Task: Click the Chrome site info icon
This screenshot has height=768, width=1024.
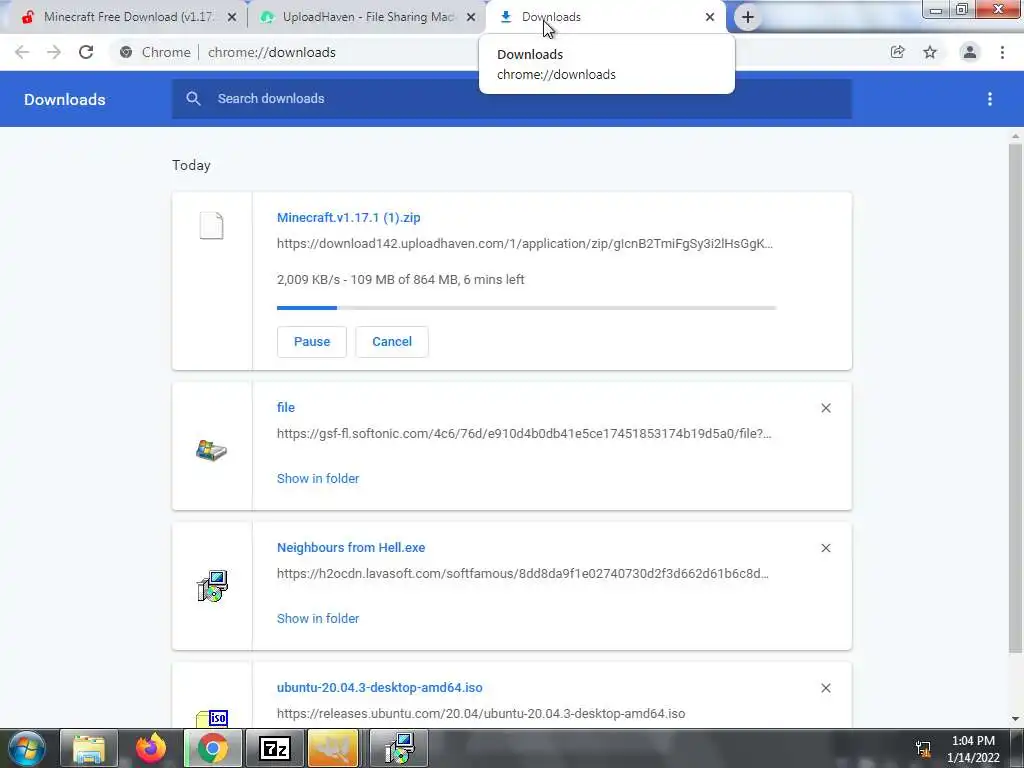Action: click(x=126, y=52)
